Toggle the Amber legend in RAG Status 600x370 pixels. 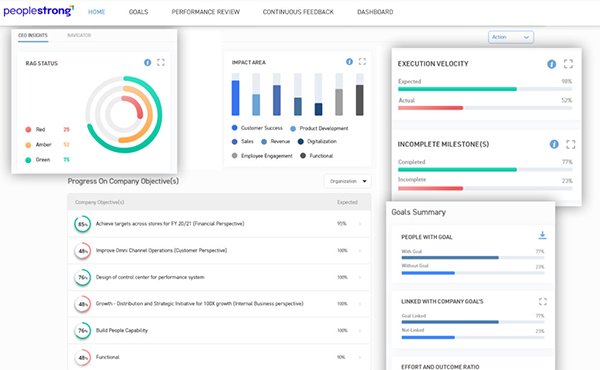tap(38, 145)
